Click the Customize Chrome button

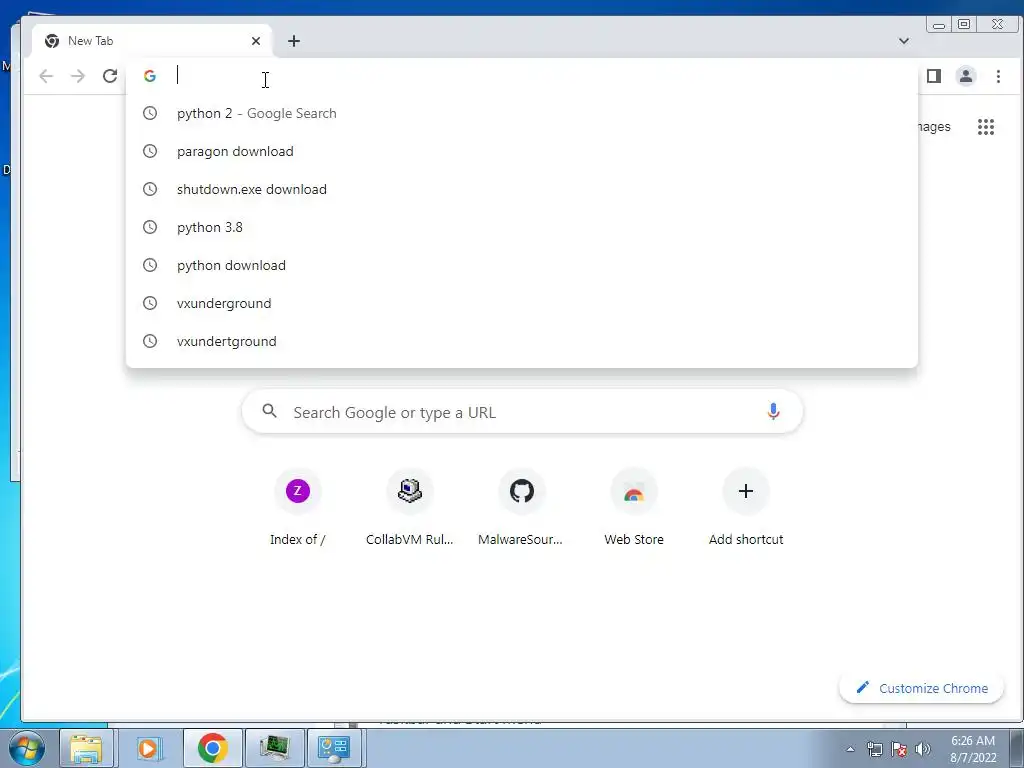[921, 688]
